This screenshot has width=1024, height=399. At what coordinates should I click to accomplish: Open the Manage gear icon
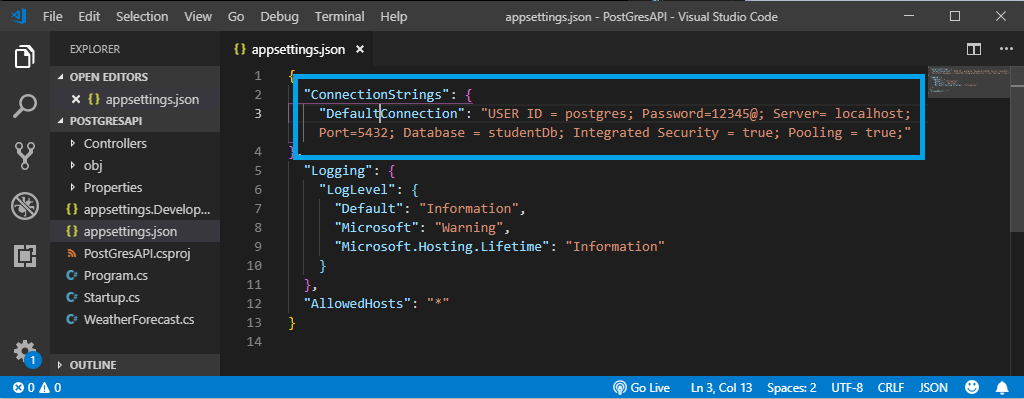(25, 351)
